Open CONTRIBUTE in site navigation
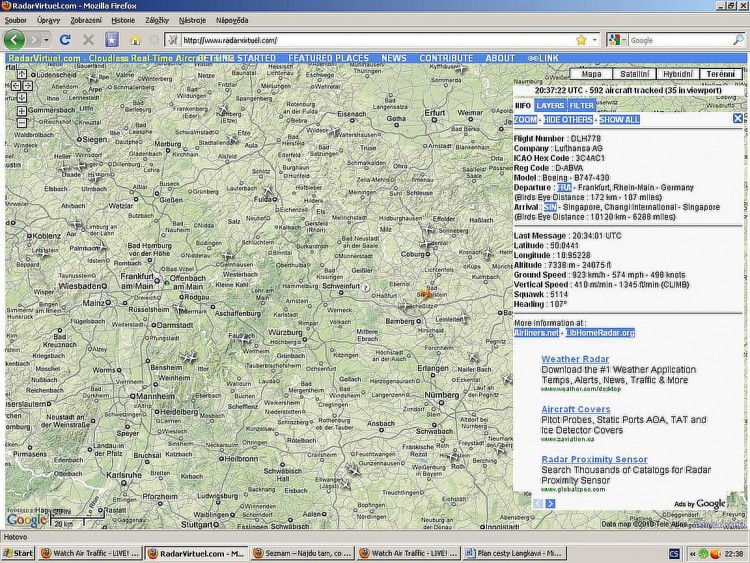Screen dimensions: 750x563 446,58
